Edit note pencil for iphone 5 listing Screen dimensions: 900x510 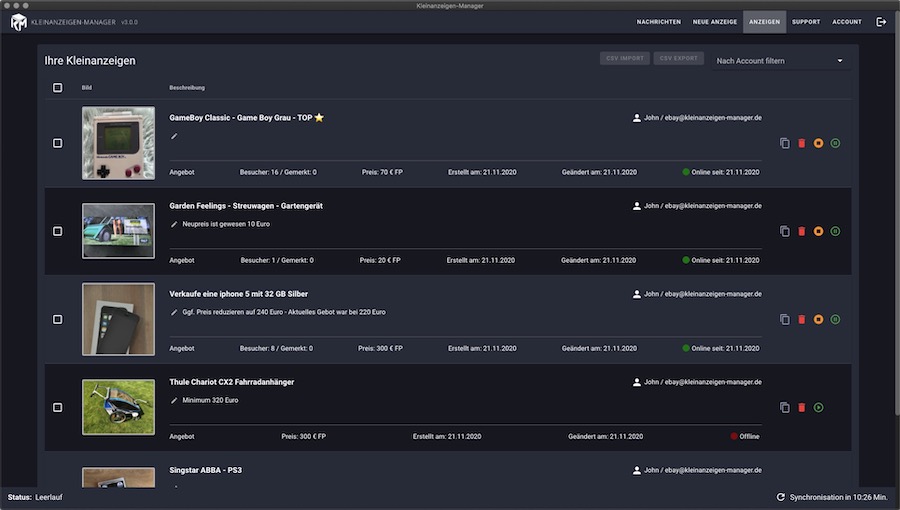174,313
